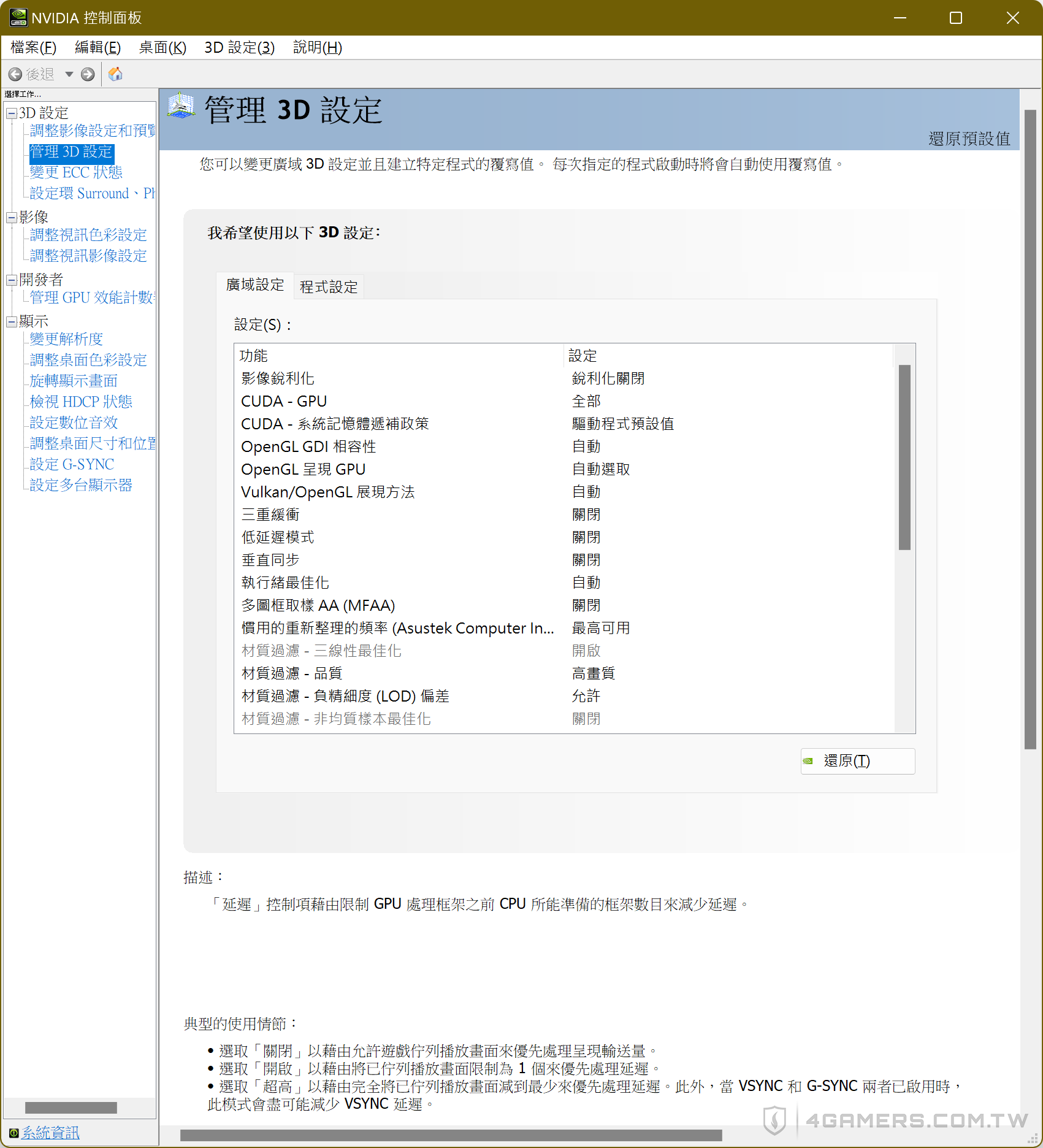
Task: Open 檢視 HDCP 狀態 tree item
Action: click(81, 402)
